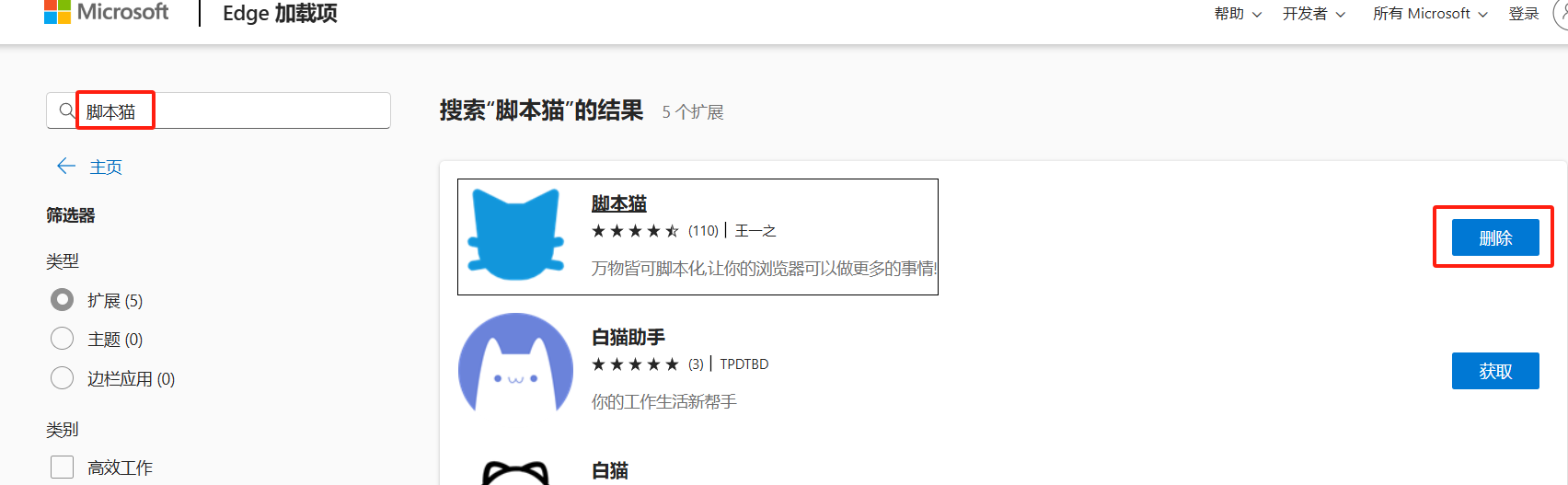Click the 脚本猫 star rating
Image resolution: width=1568 pixels, height=485 pixels.
point(635,231)
